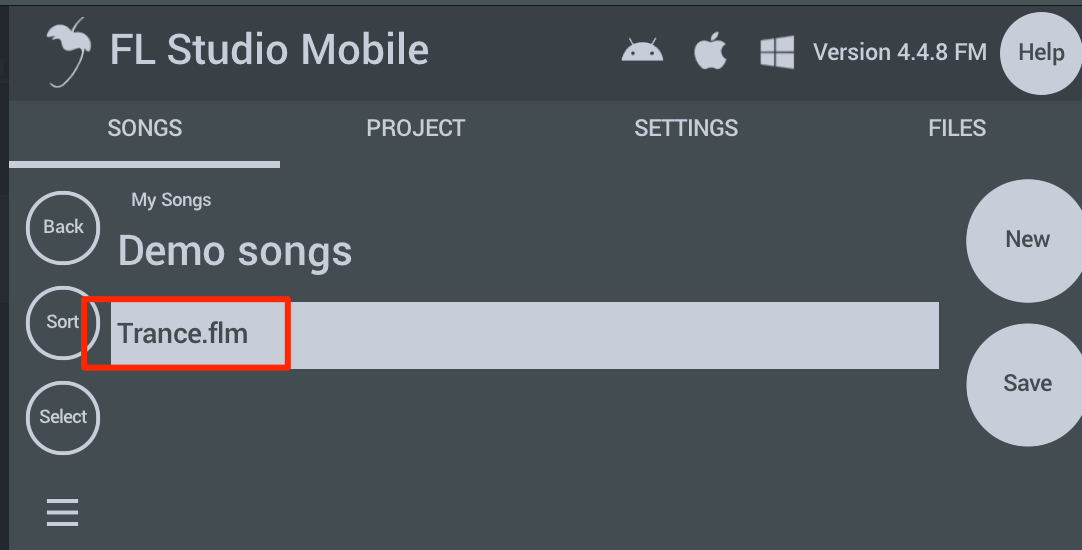1082x550 pixels.
Task: Click the Demo songs folder heading
Action: pyautogui.click(x=235, y=251)
